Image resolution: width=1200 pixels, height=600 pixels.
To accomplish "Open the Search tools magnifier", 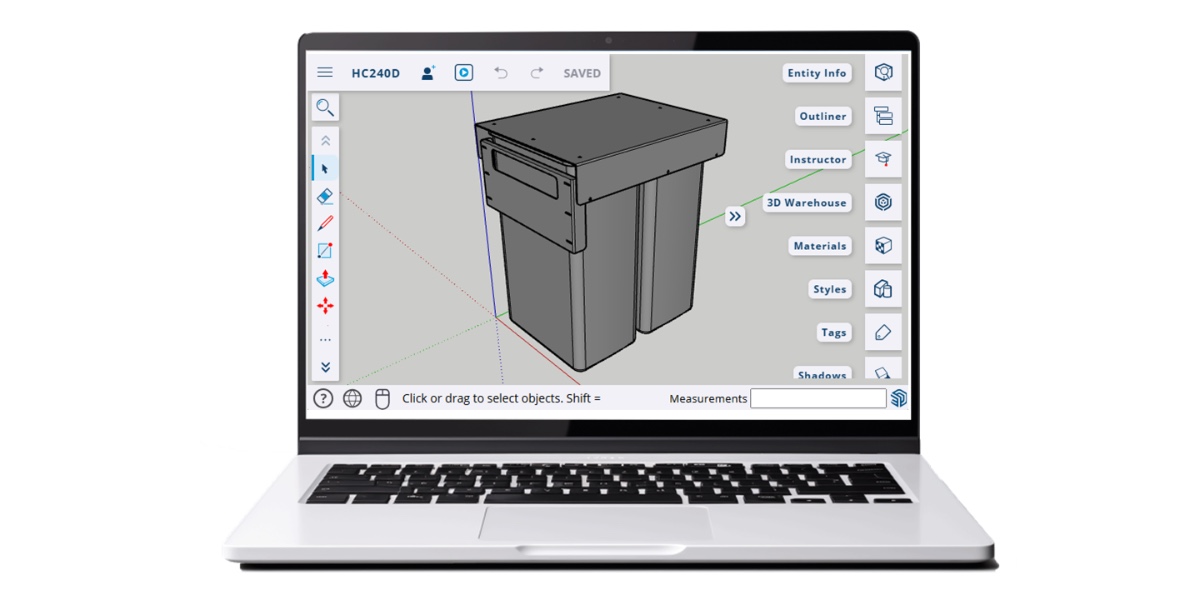I will pyautogui.click(x=325, y=108).
